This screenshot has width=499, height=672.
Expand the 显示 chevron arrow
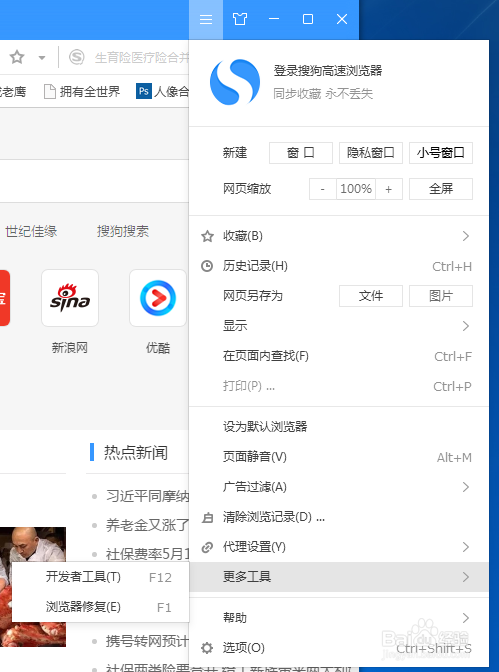click(466, 326)
